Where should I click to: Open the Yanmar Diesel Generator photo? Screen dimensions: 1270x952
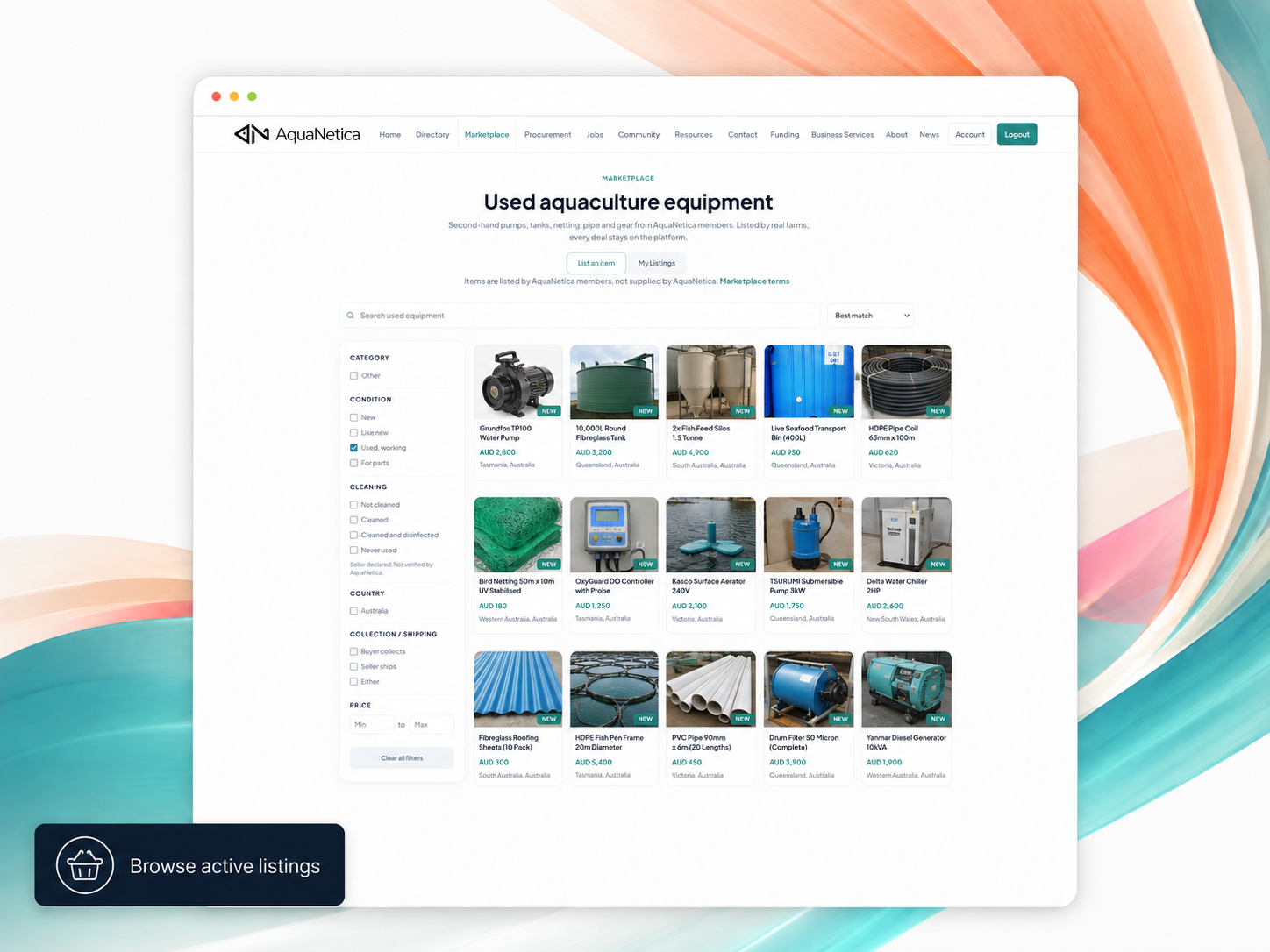click(x=906, y=689)
